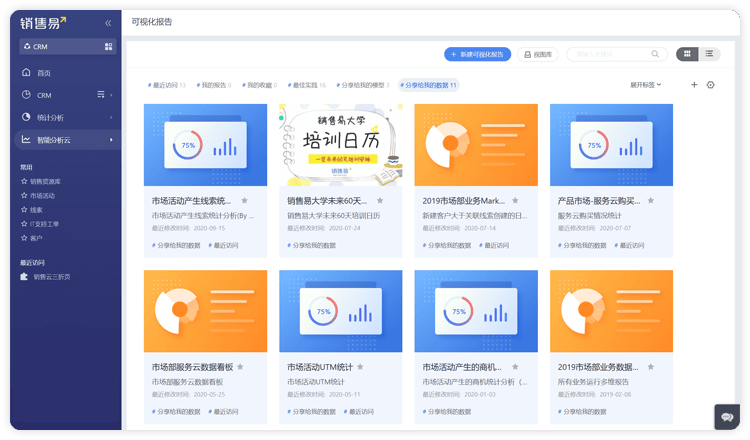Select the 最佳实践 16 tab

(x=307, y=85)
